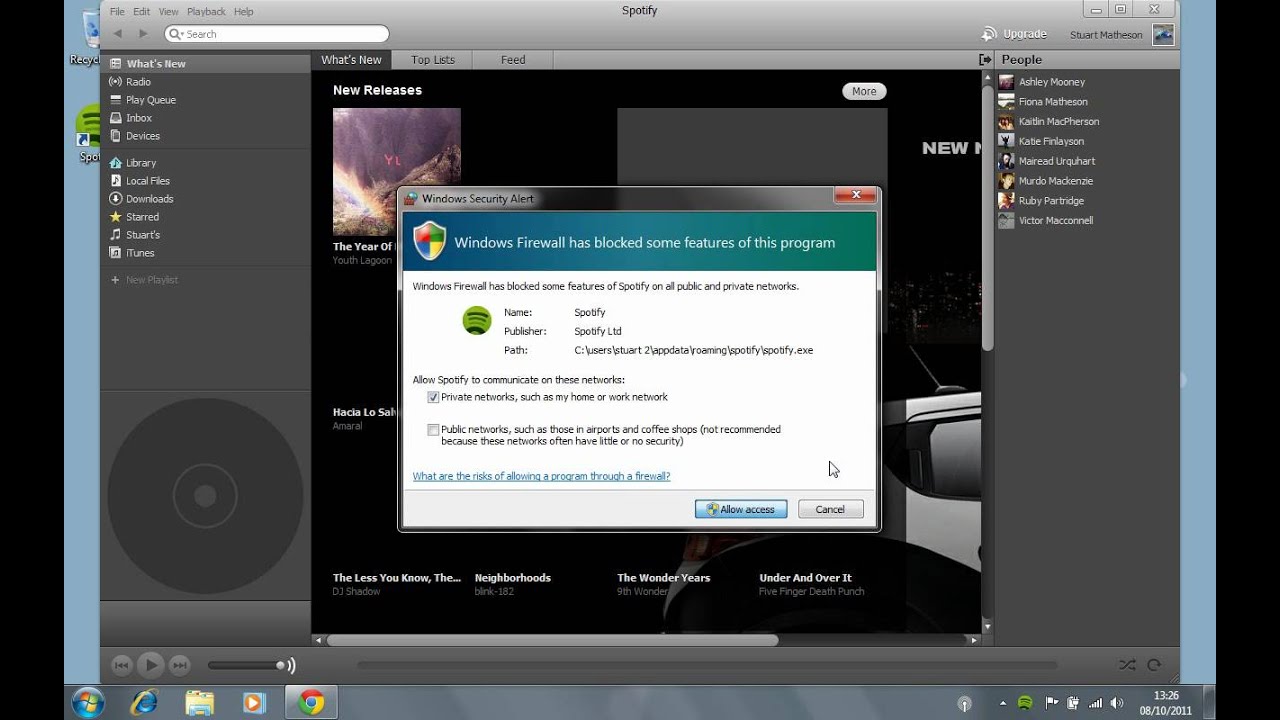Open Windows Explorer from the taskbar

point(200,702)
